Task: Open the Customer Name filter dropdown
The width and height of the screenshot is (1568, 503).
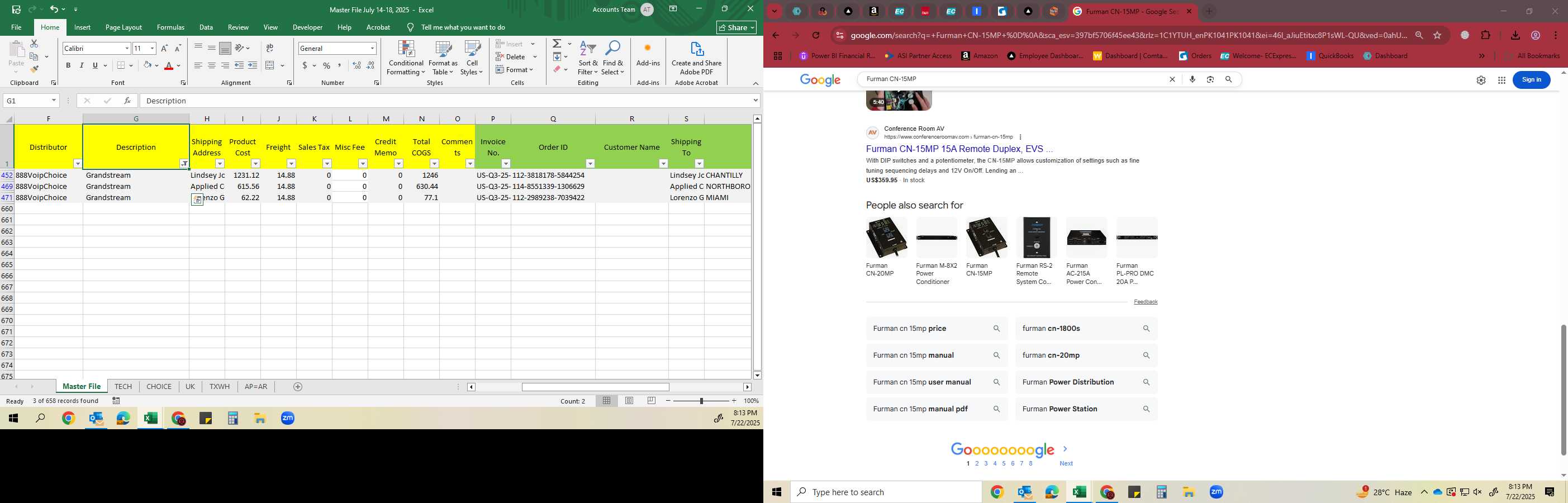Action: coord(663,163)
